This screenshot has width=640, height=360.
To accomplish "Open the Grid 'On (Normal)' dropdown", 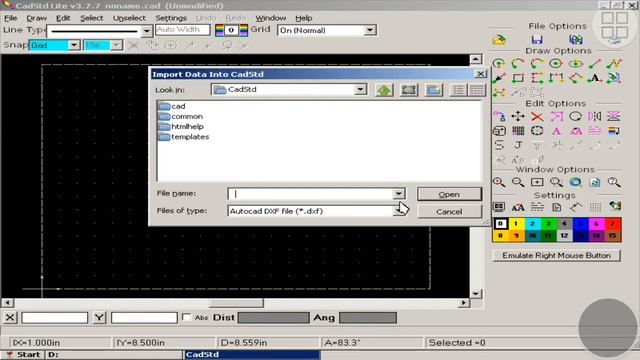I will click(x=369, y=30).
